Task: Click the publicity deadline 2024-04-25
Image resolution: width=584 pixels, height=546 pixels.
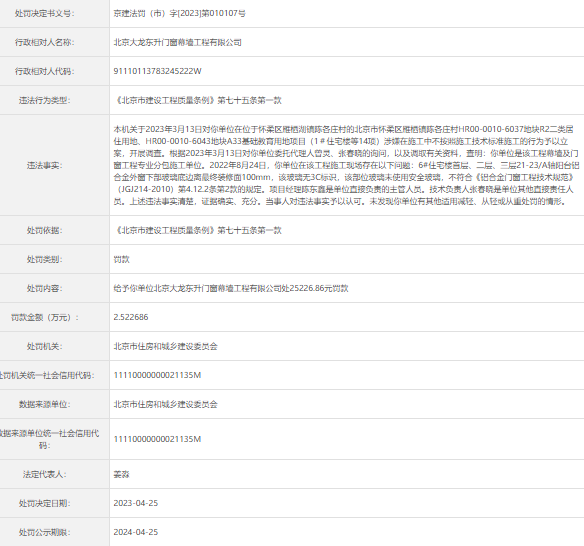Action: click(136, 532)
